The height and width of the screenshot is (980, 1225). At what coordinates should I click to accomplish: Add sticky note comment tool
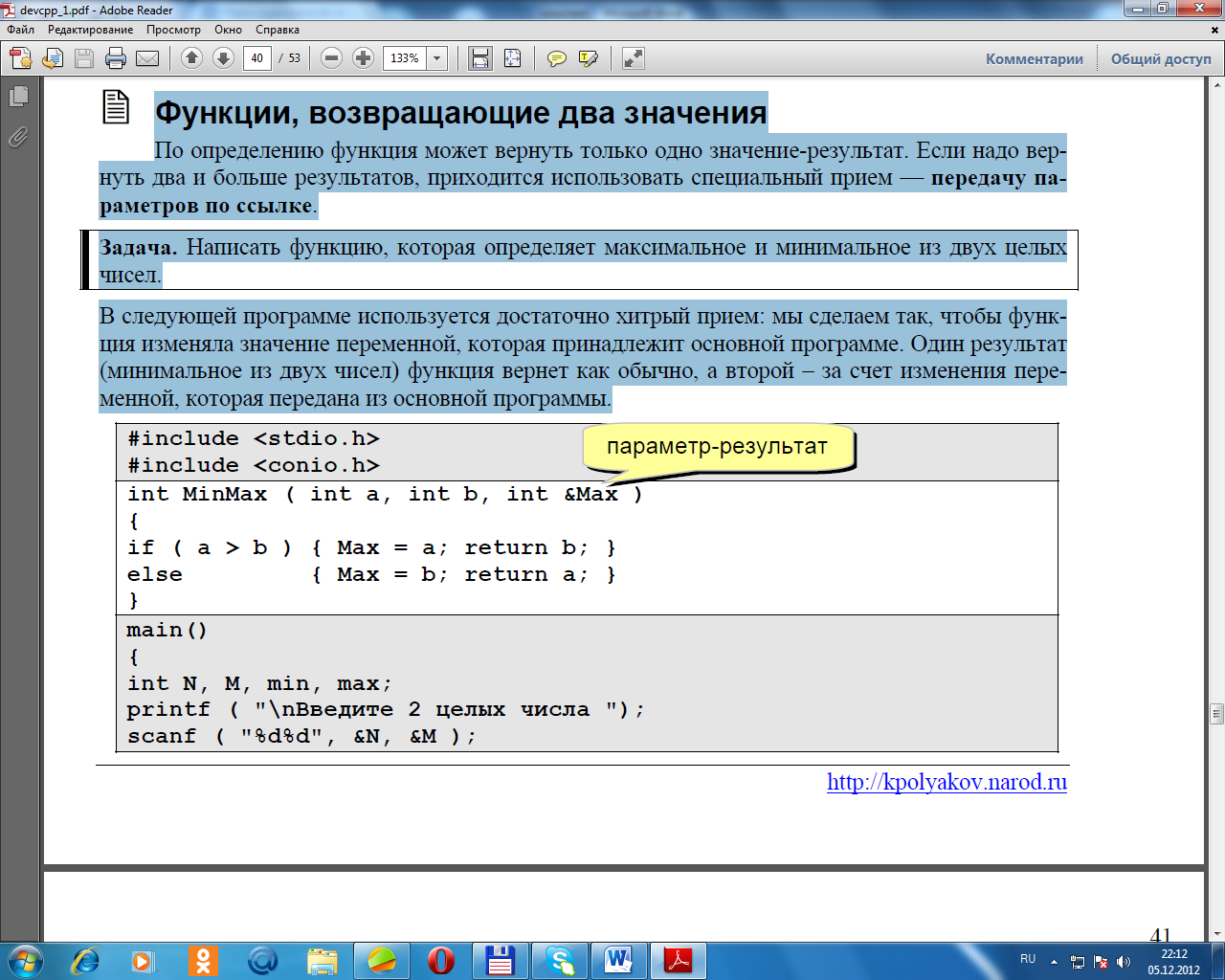click(556, 58)
